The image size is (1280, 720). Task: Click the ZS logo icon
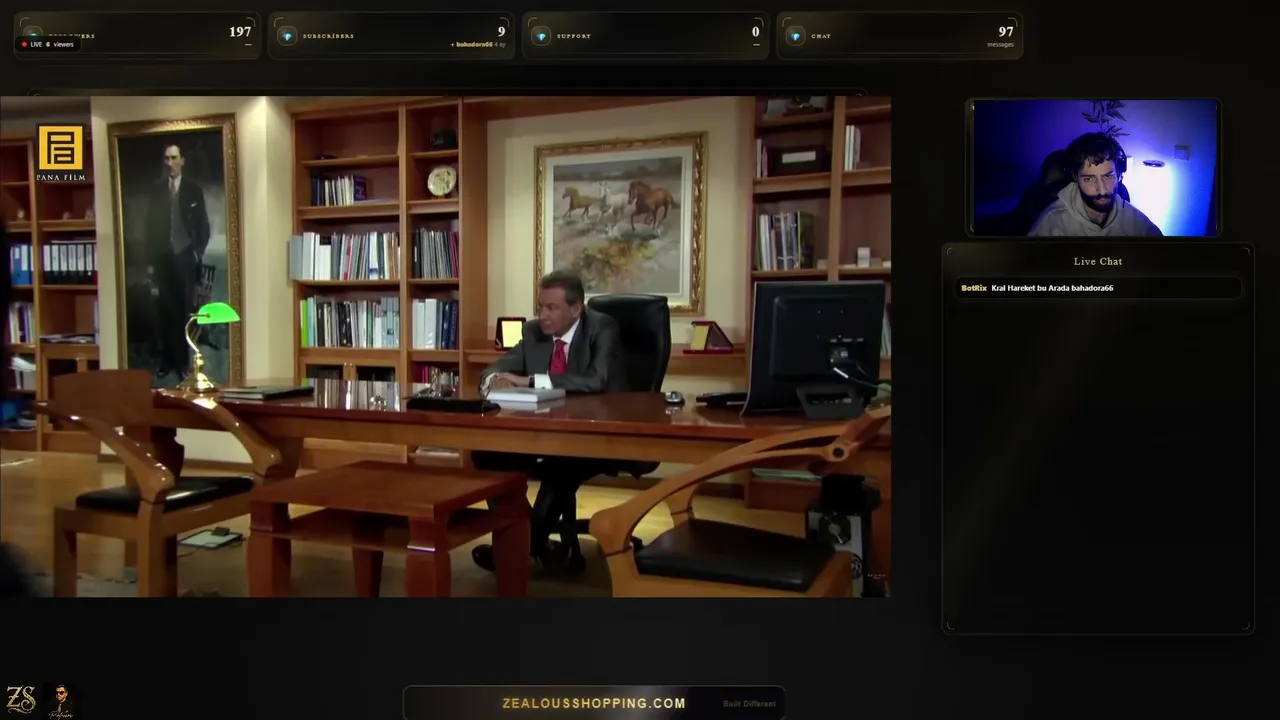[x=21, y=699]
